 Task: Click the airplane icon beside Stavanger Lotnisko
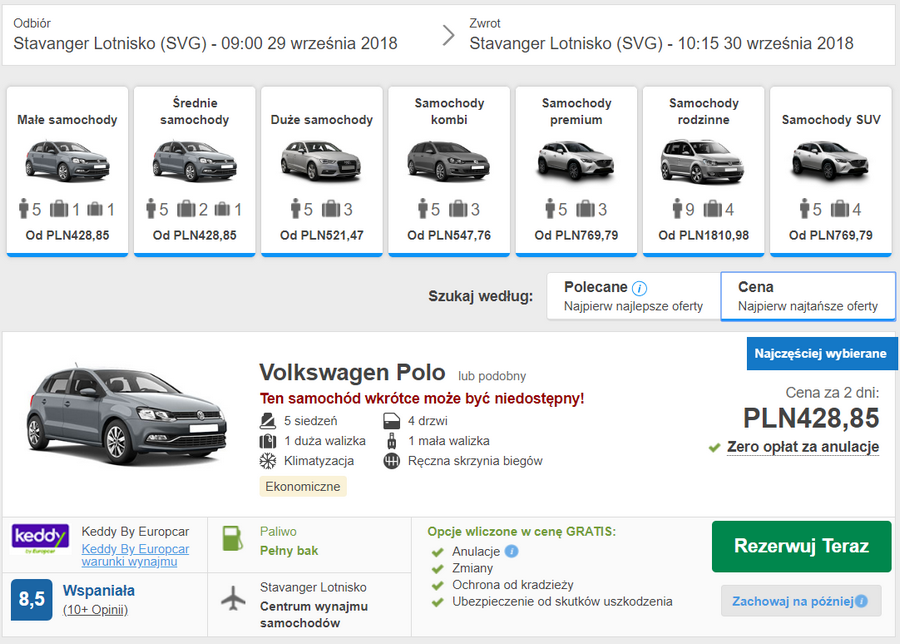click(x=234, y=597)
